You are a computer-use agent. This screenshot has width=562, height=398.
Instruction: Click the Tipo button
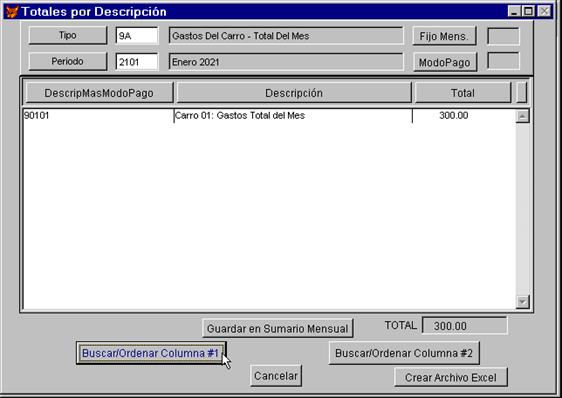(68, 35)
